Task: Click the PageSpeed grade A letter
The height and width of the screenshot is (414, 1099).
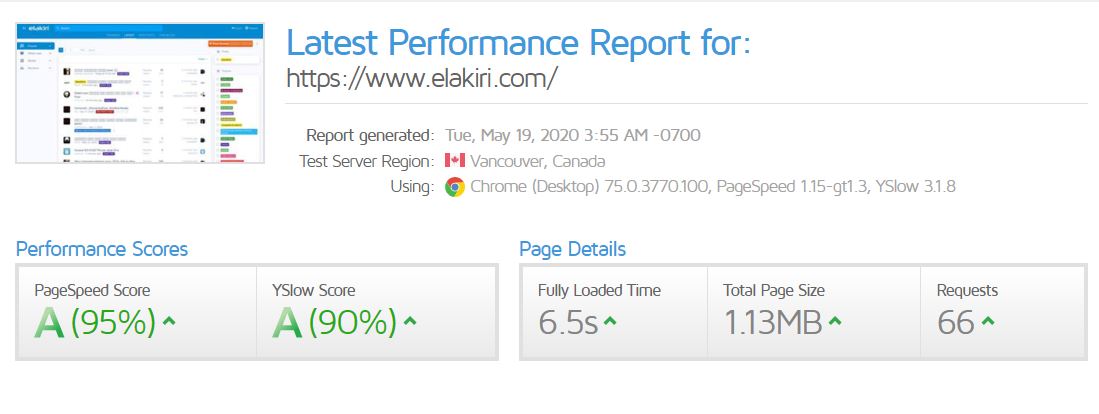Action: (49, 323)
